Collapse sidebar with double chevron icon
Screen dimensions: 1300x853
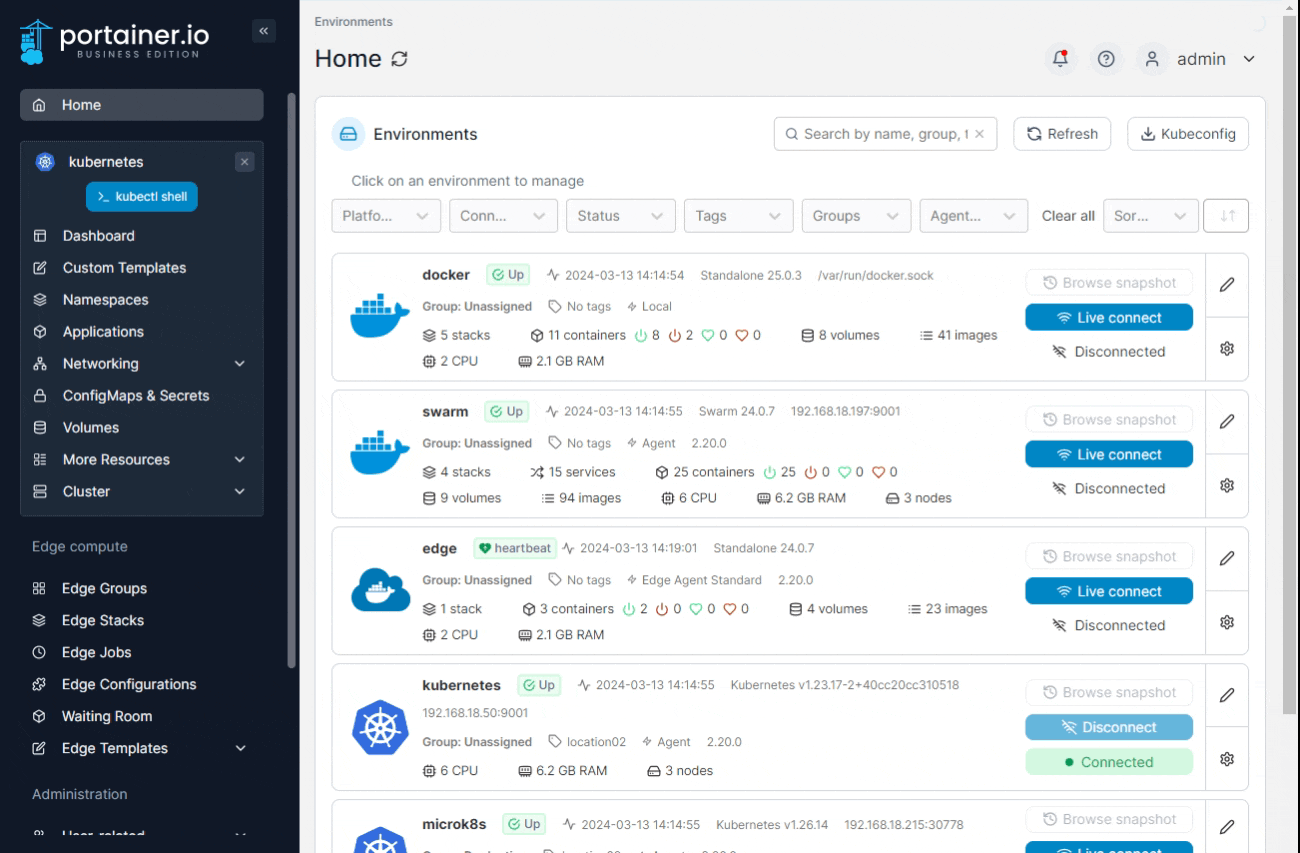264,31
